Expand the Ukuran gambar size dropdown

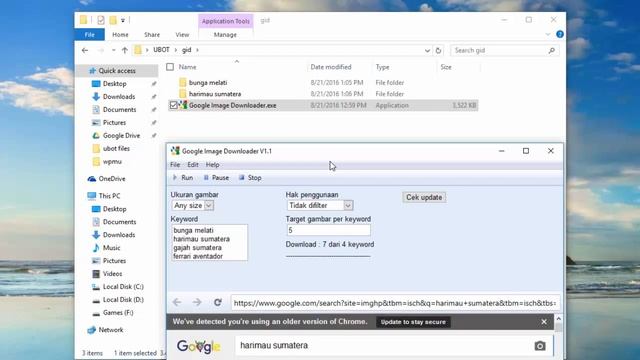coord(209,205)
